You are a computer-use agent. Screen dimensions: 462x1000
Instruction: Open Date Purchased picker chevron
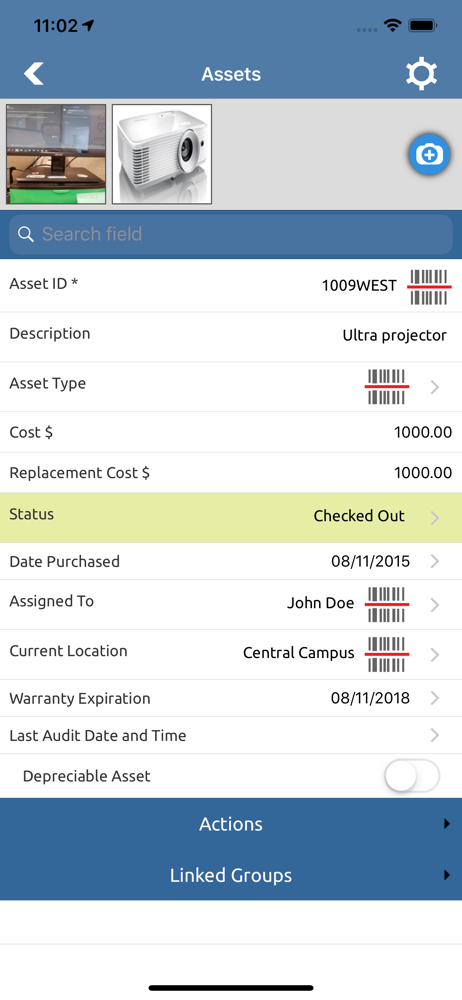(435, 561)
